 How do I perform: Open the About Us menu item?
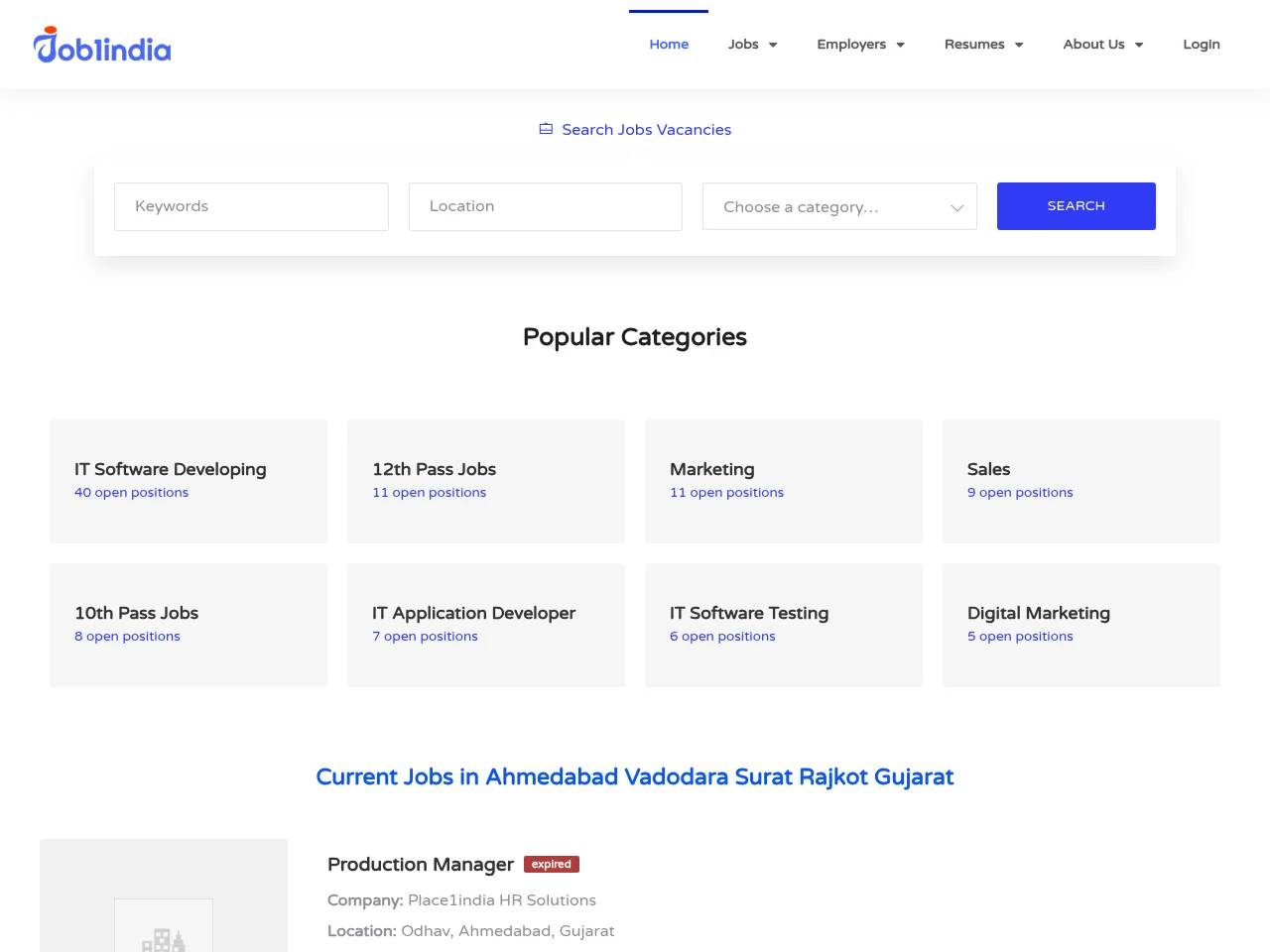pos(1093,45)
